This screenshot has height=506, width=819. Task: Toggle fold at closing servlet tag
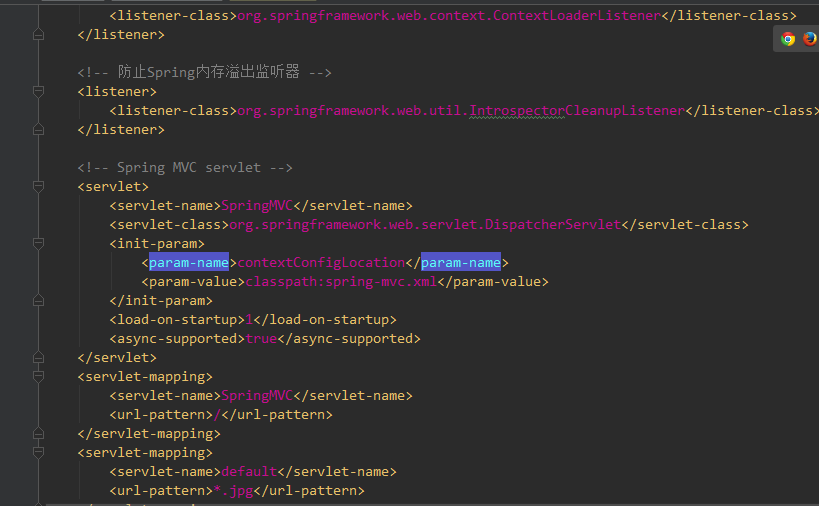pyautogui.click(x=38, y=357)
